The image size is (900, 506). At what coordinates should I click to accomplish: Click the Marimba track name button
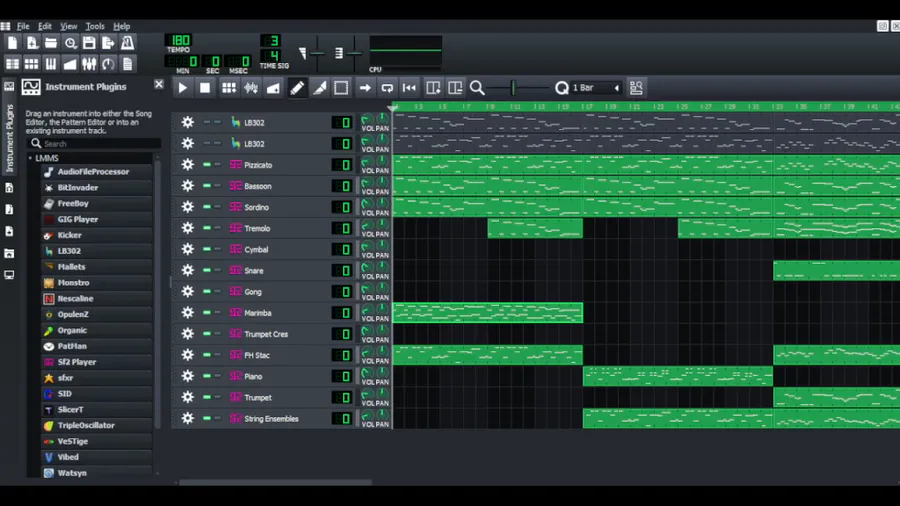[278, 313]
